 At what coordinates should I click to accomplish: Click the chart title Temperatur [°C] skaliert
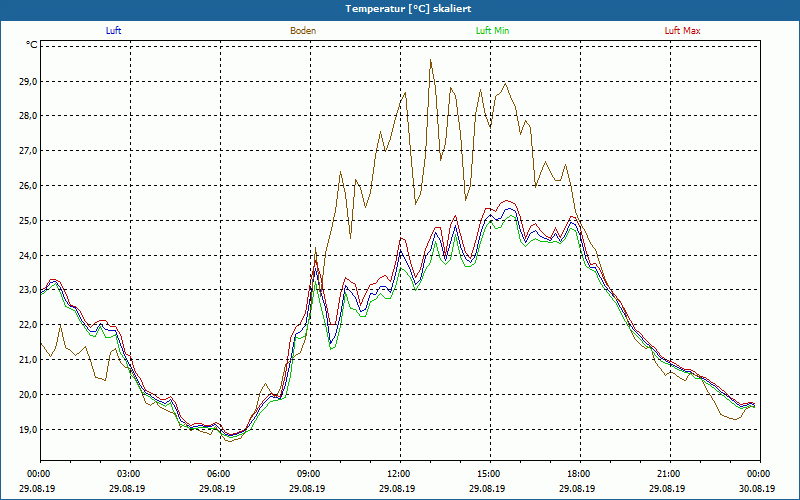click(408, 9)
